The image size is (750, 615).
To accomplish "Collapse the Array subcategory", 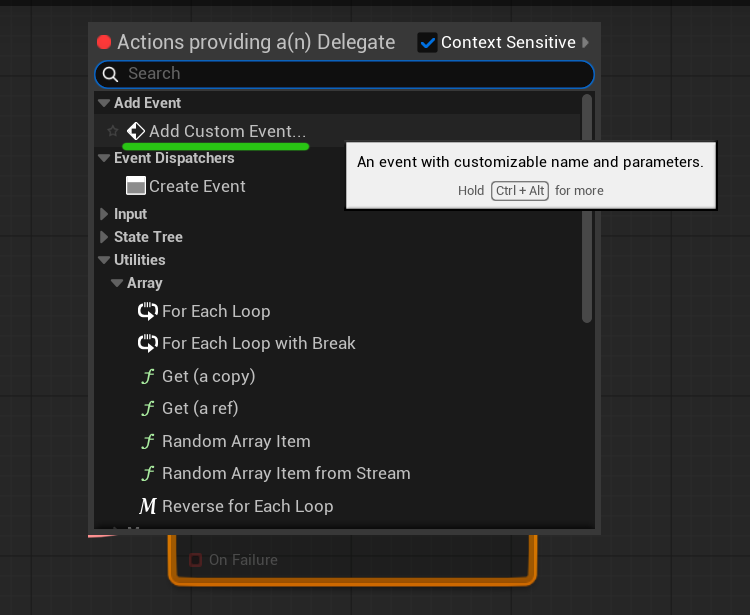I will pos(117,283).
